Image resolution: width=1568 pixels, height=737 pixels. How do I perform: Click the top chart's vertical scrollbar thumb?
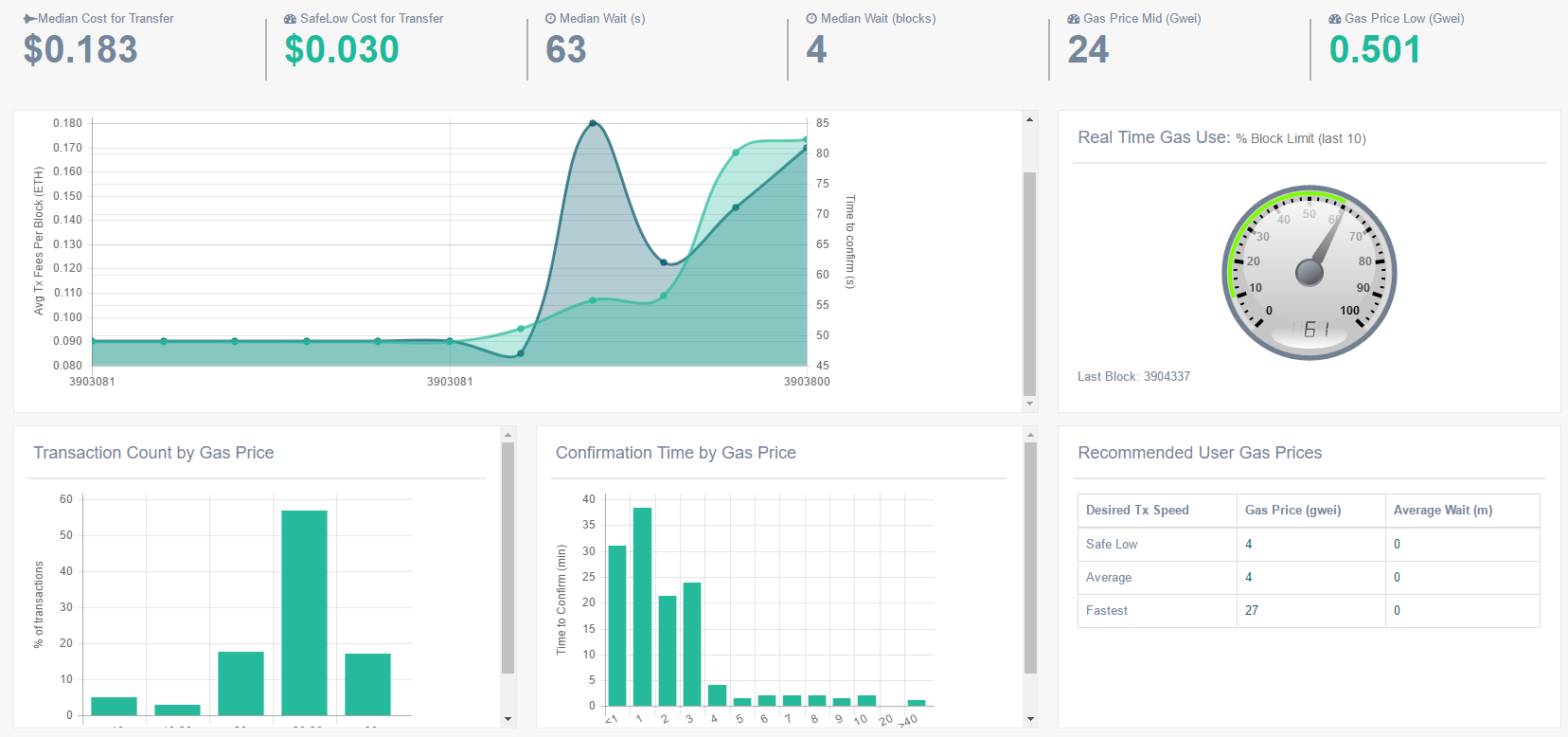pos(1029,284)
